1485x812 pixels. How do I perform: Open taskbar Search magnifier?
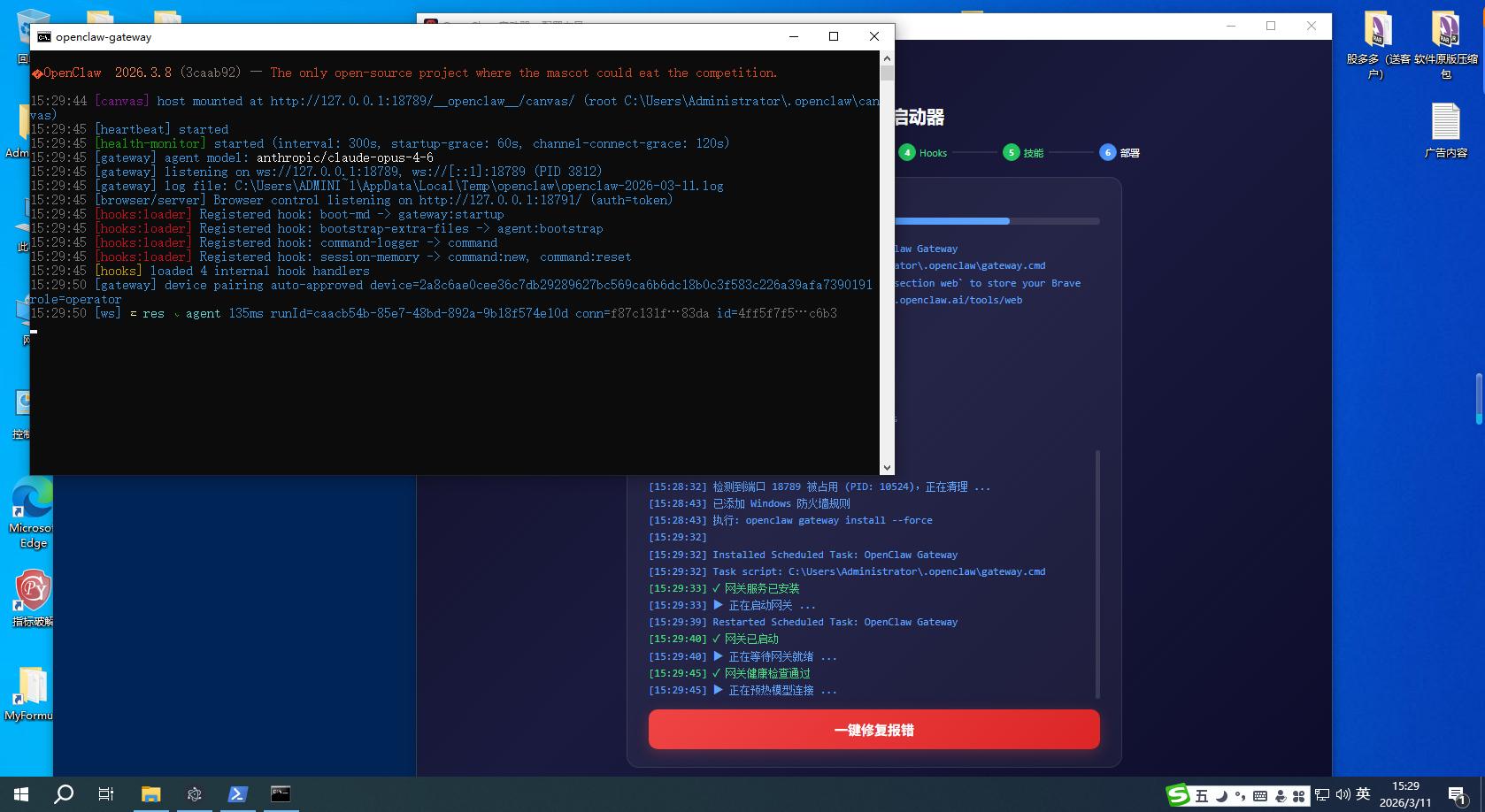pos(64,794)
